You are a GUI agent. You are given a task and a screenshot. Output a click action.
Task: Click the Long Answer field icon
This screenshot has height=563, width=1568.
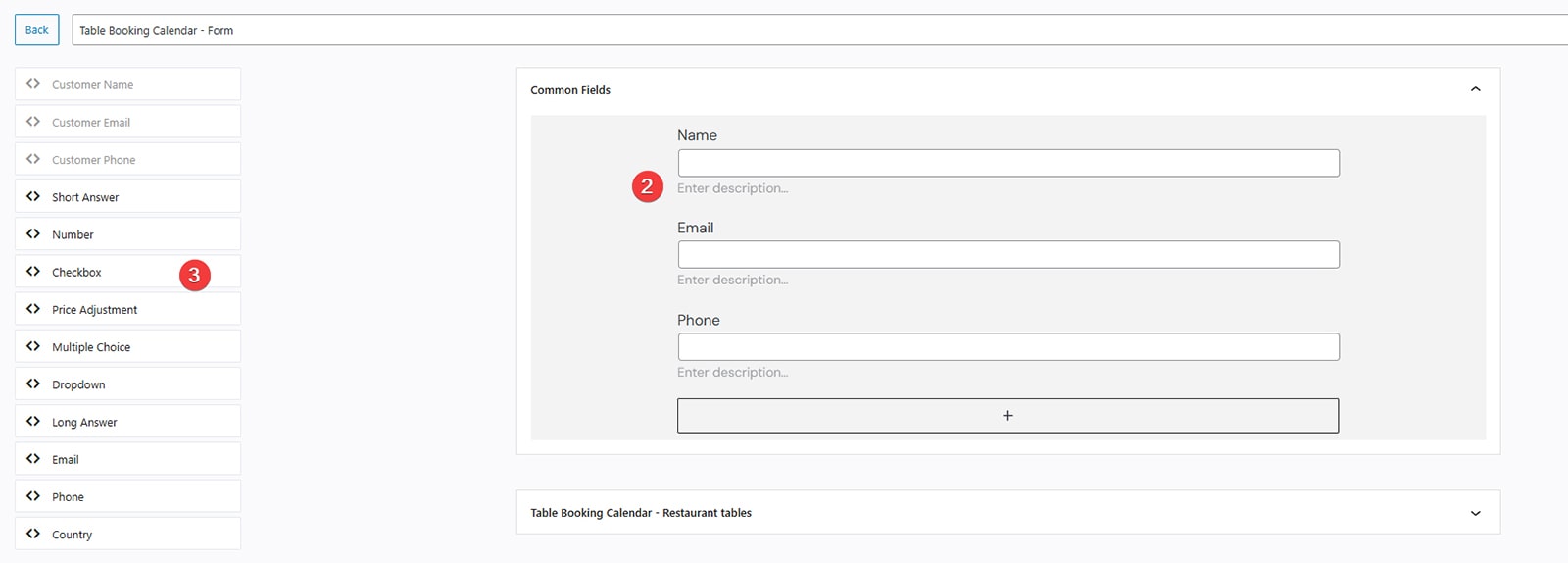pos(33,422)
